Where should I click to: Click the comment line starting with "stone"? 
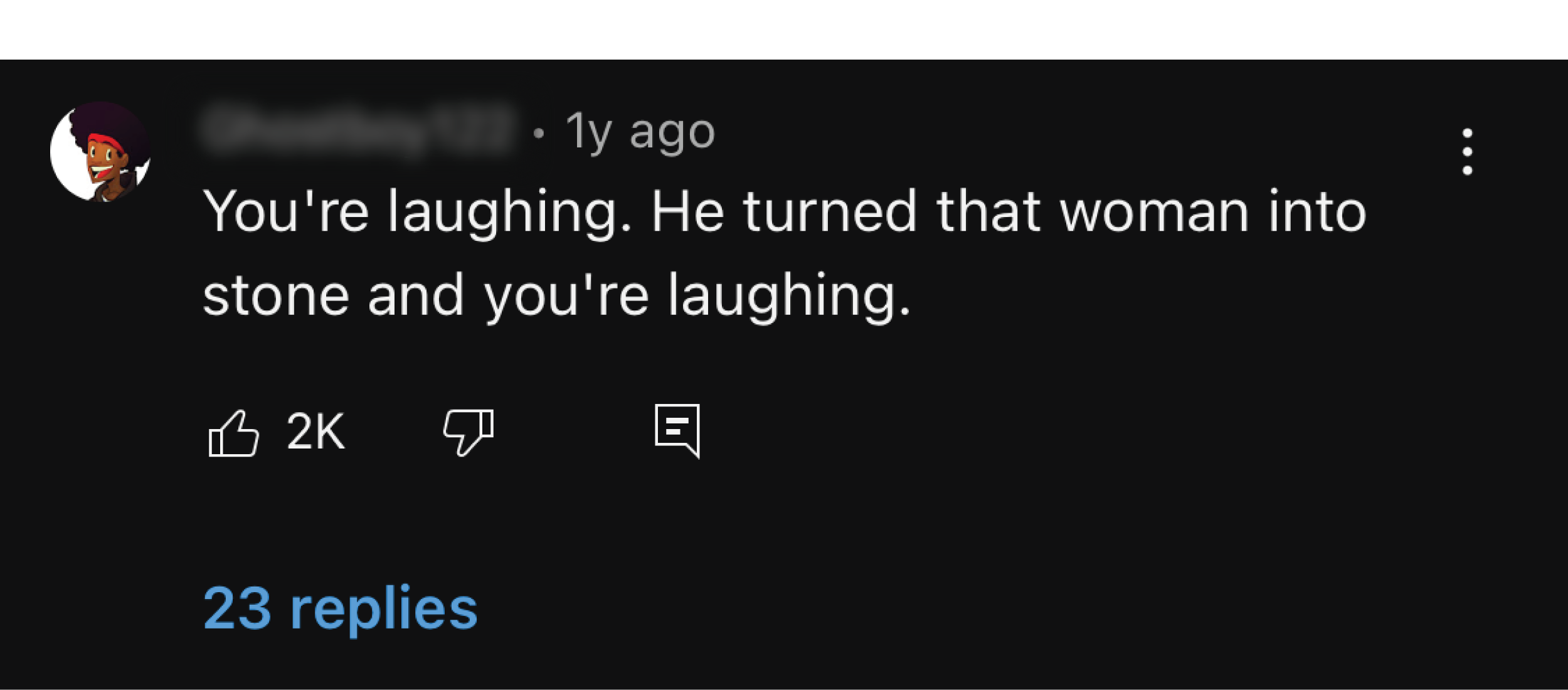click(x=556, y=296)
